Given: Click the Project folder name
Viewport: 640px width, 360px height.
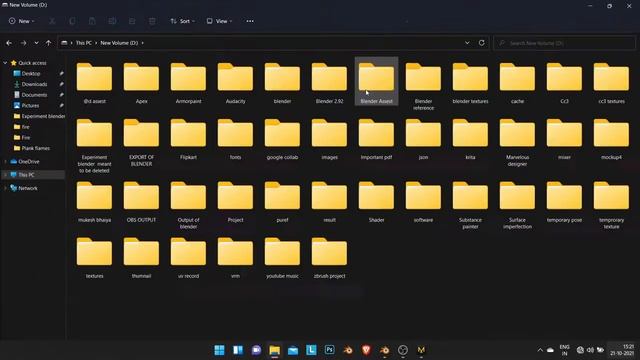Looking at the screenshot, I should (x=236, y=220).
